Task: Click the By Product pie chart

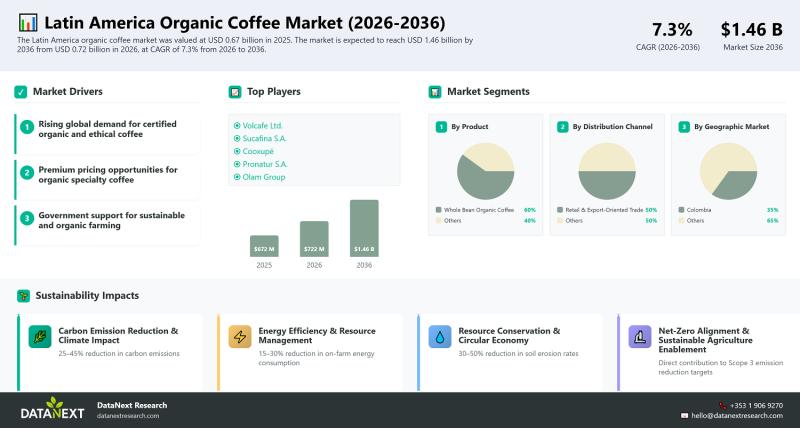Action: click(485, 170)
